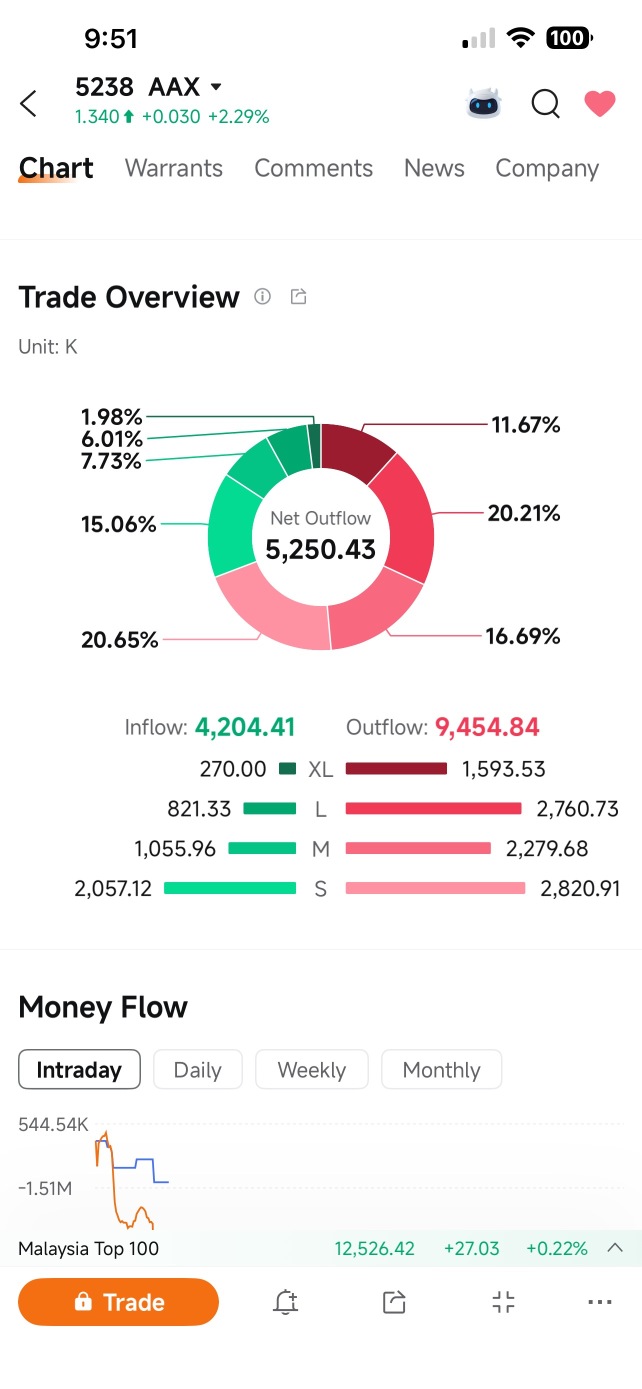
Task: Tap the collapse fullscreen icon
Action: [504, 1302]
